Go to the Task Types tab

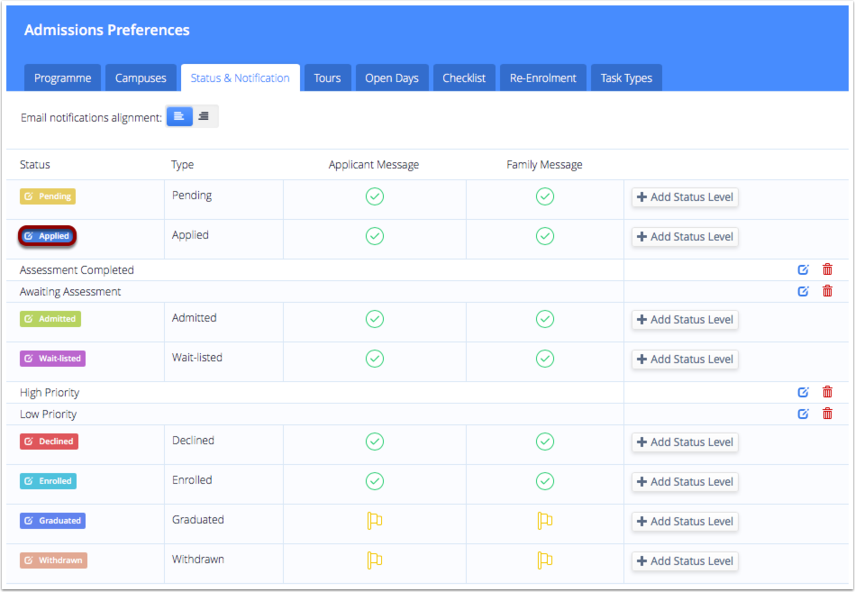tap(626, 78)
